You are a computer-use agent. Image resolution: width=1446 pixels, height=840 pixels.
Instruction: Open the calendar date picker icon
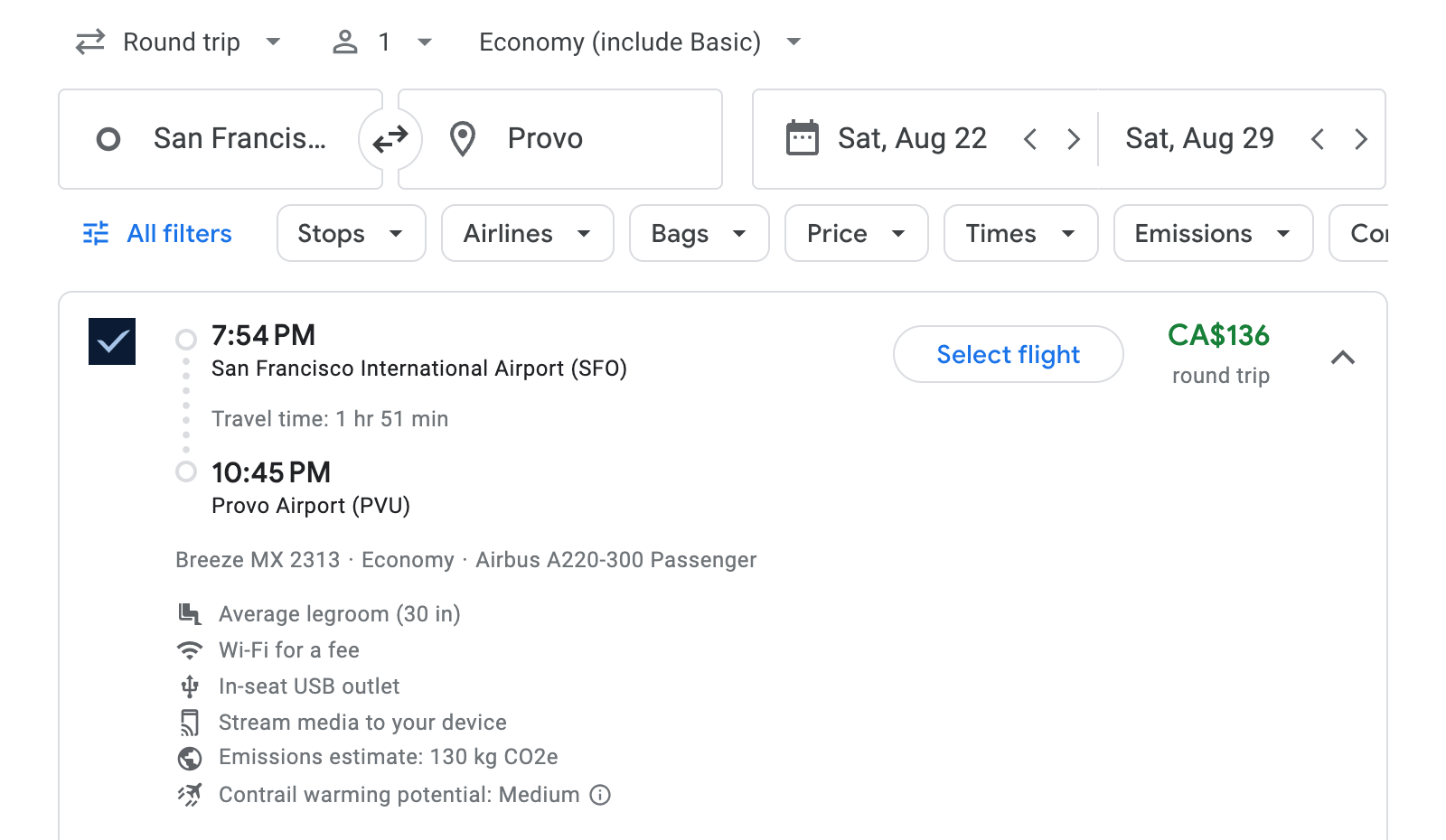(802, 137)
